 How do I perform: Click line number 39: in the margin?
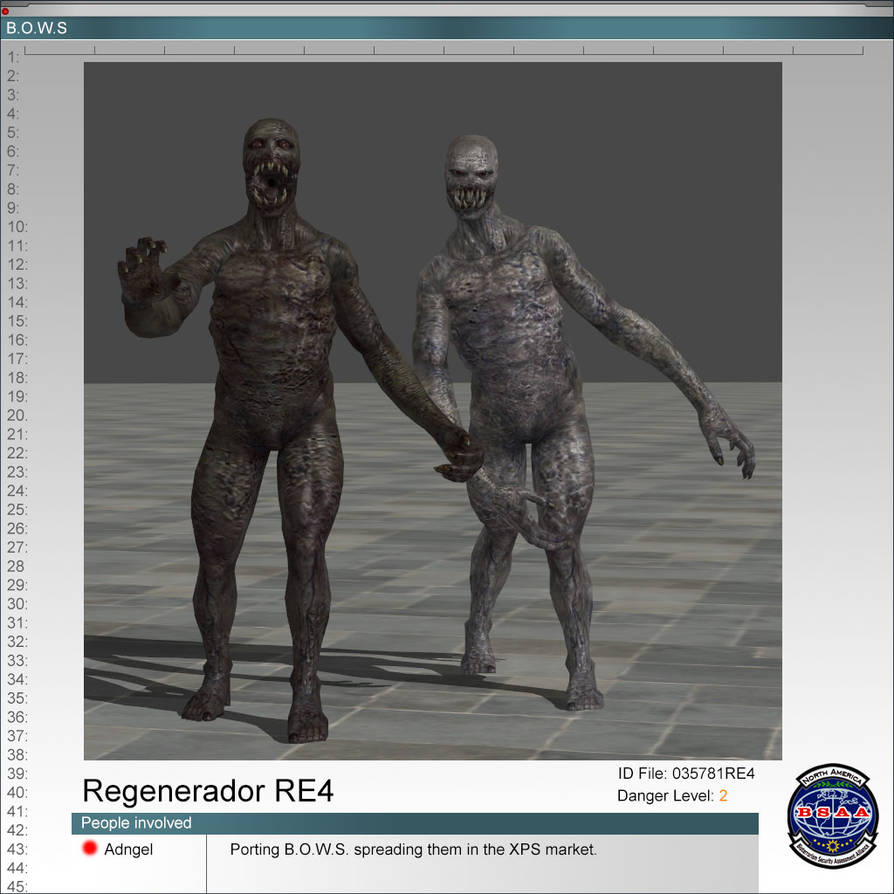coord(17,774)
